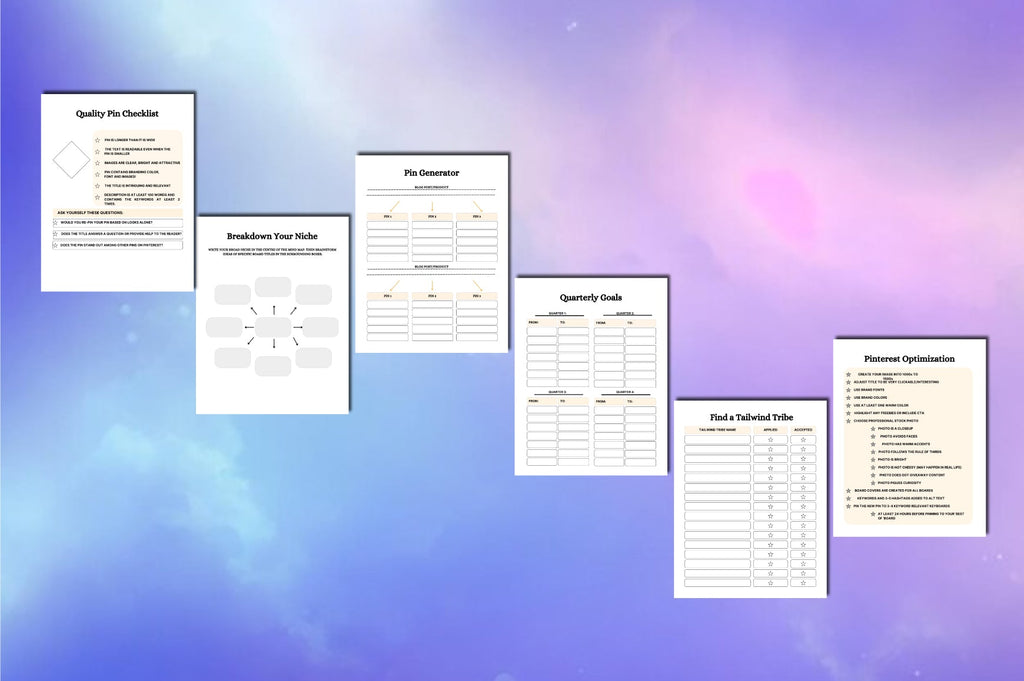Click the 'Quarter 1' label

pos(557,313)
